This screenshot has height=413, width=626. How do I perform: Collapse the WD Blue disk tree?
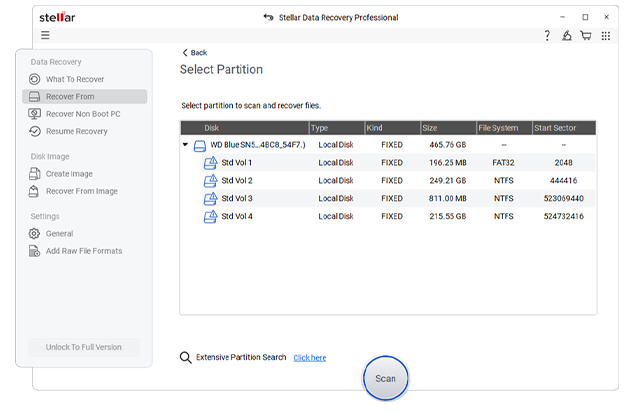tap(185, 145)
